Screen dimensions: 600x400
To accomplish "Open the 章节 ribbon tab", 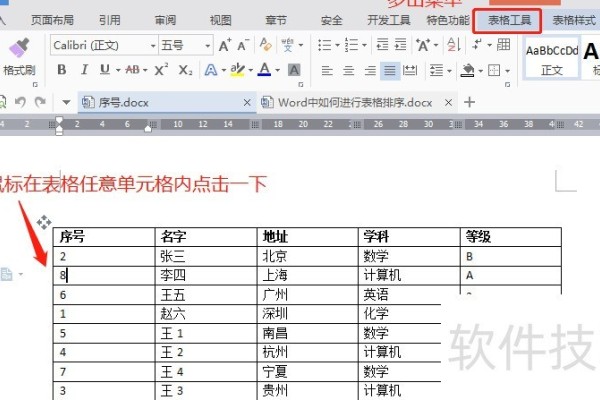I will [x=276, y=20].
